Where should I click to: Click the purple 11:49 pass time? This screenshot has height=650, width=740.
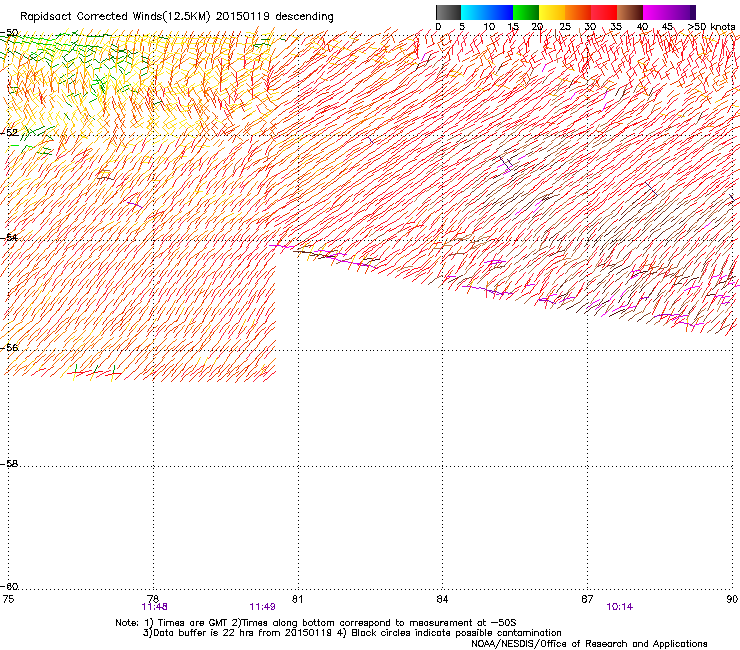(262, 607)
